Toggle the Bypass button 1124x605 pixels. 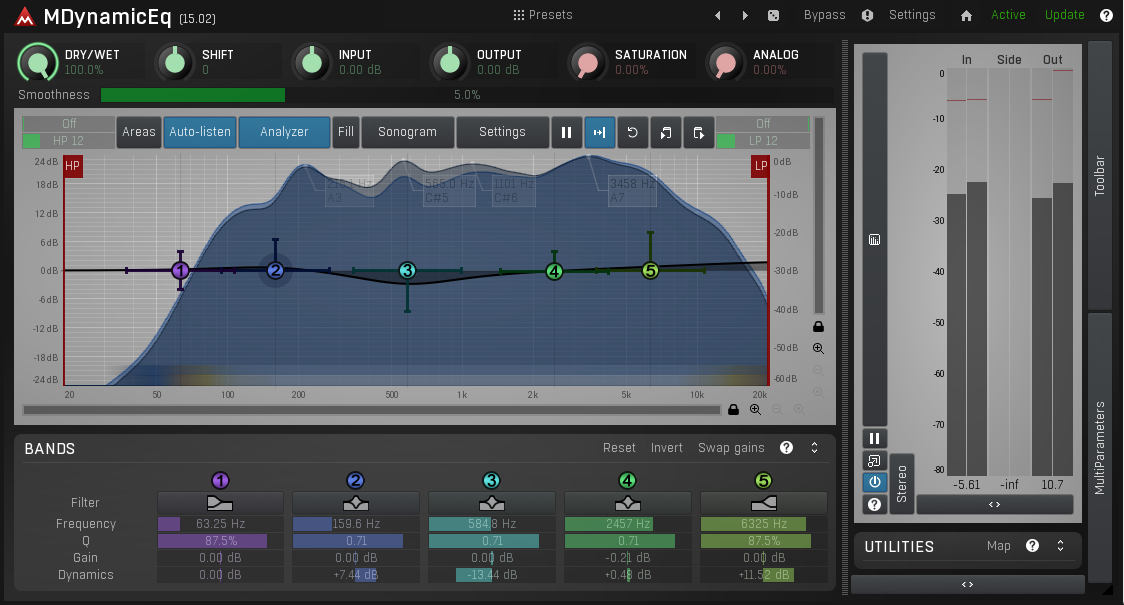824,15
